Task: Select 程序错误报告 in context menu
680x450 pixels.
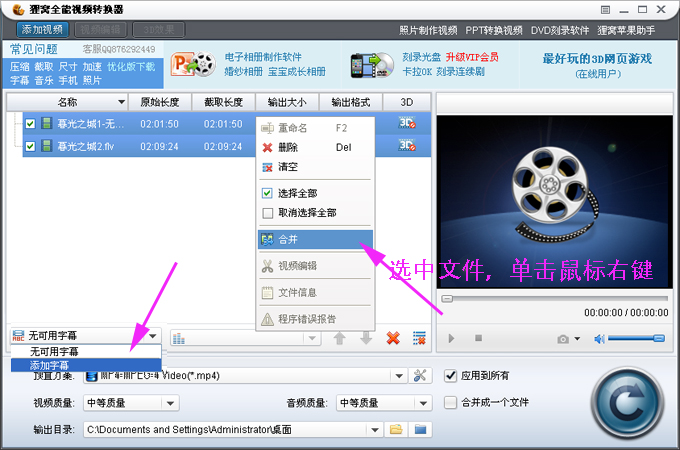Action: 315,319
